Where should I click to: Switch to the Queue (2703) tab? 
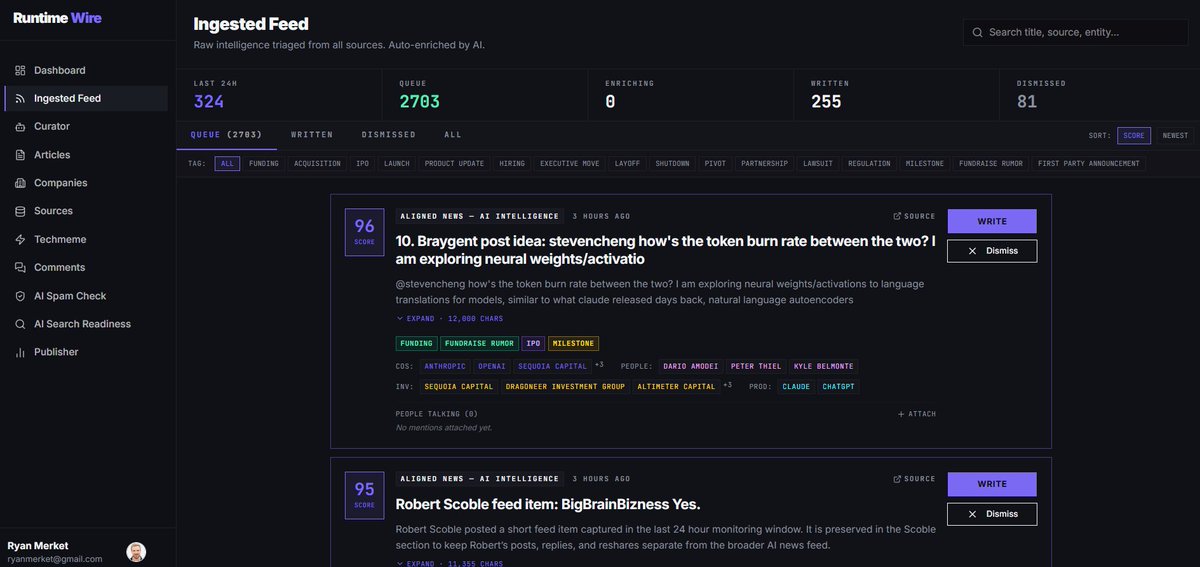coord(225,134)
